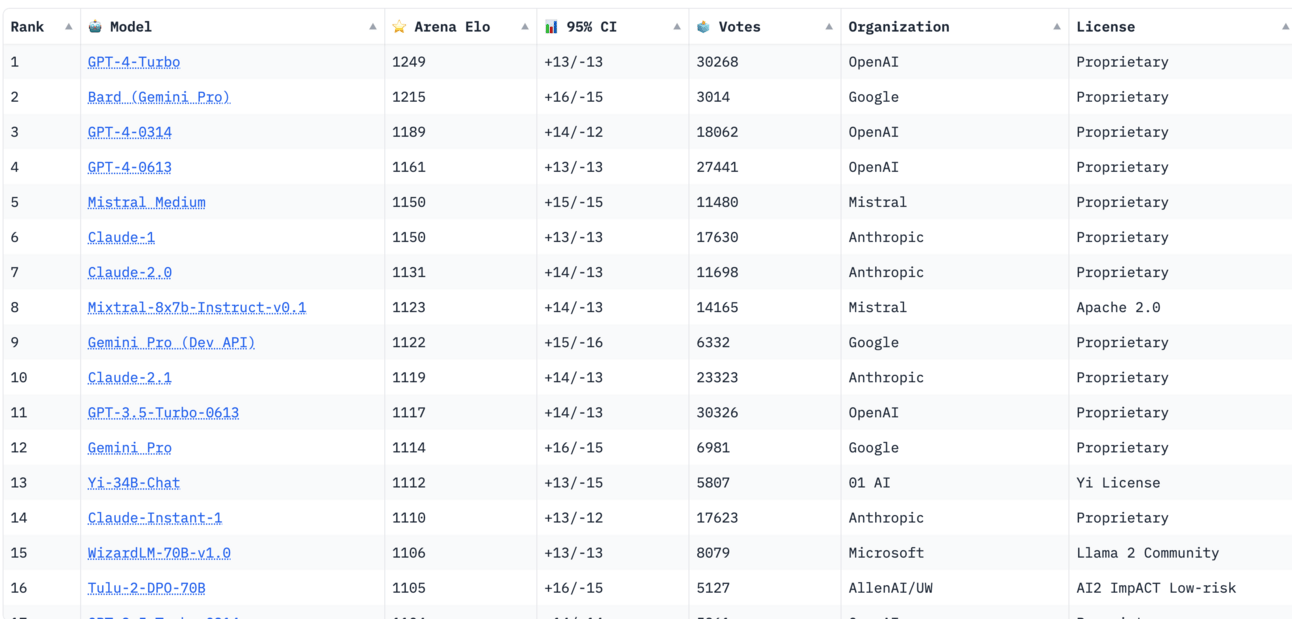1292x619 pixels.
Task: Sort table by Rank arrow
Action: pos(69,27)
